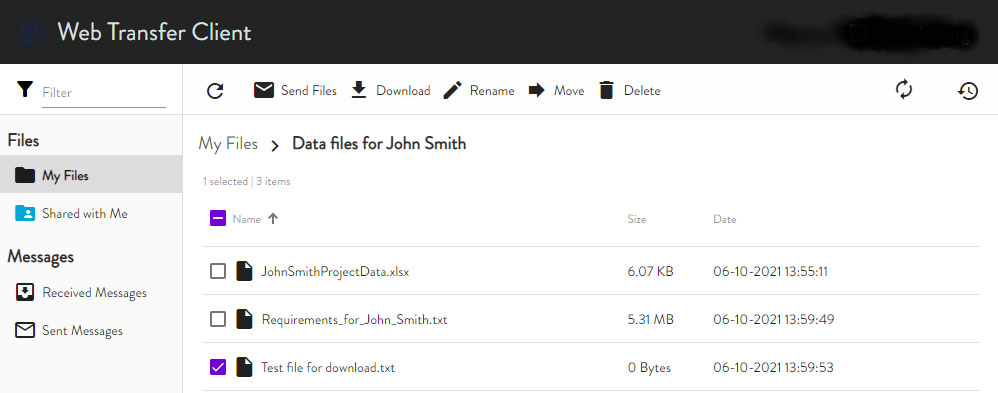The width and height of the screenshot is (998, 393).
Task: Refresh the file list
Action: tap(216, 91)
